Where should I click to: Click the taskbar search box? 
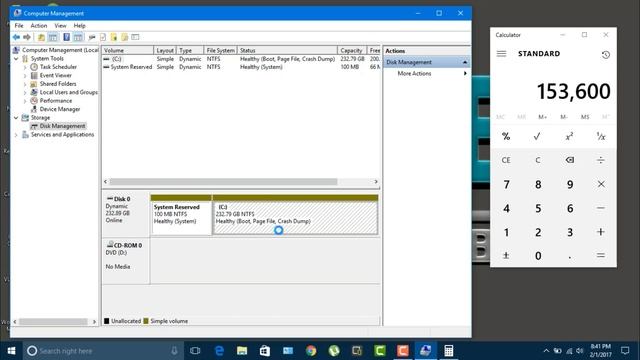click(x=102, y=351)
